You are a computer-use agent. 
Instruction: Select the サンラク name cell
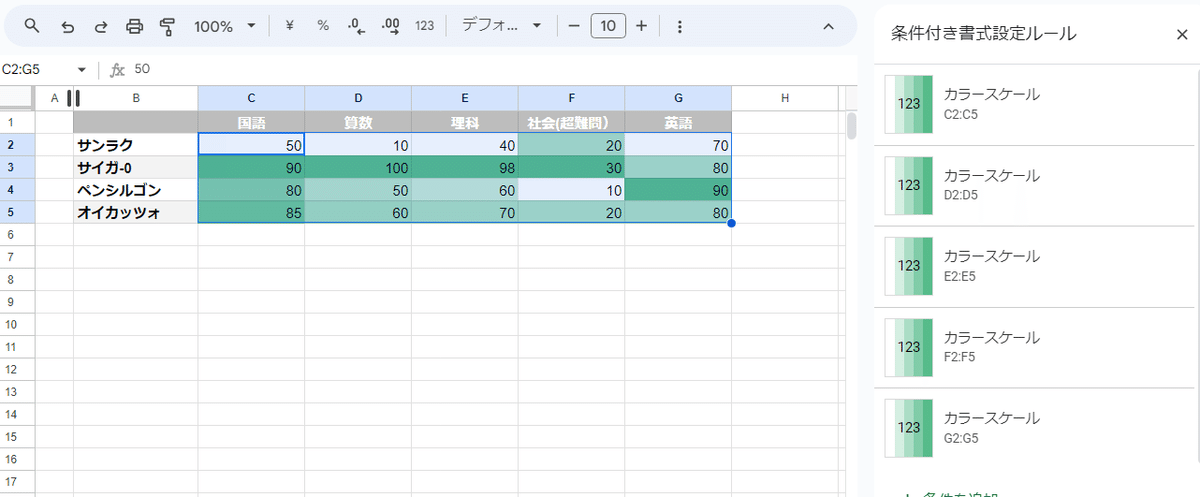pos(135,145)
